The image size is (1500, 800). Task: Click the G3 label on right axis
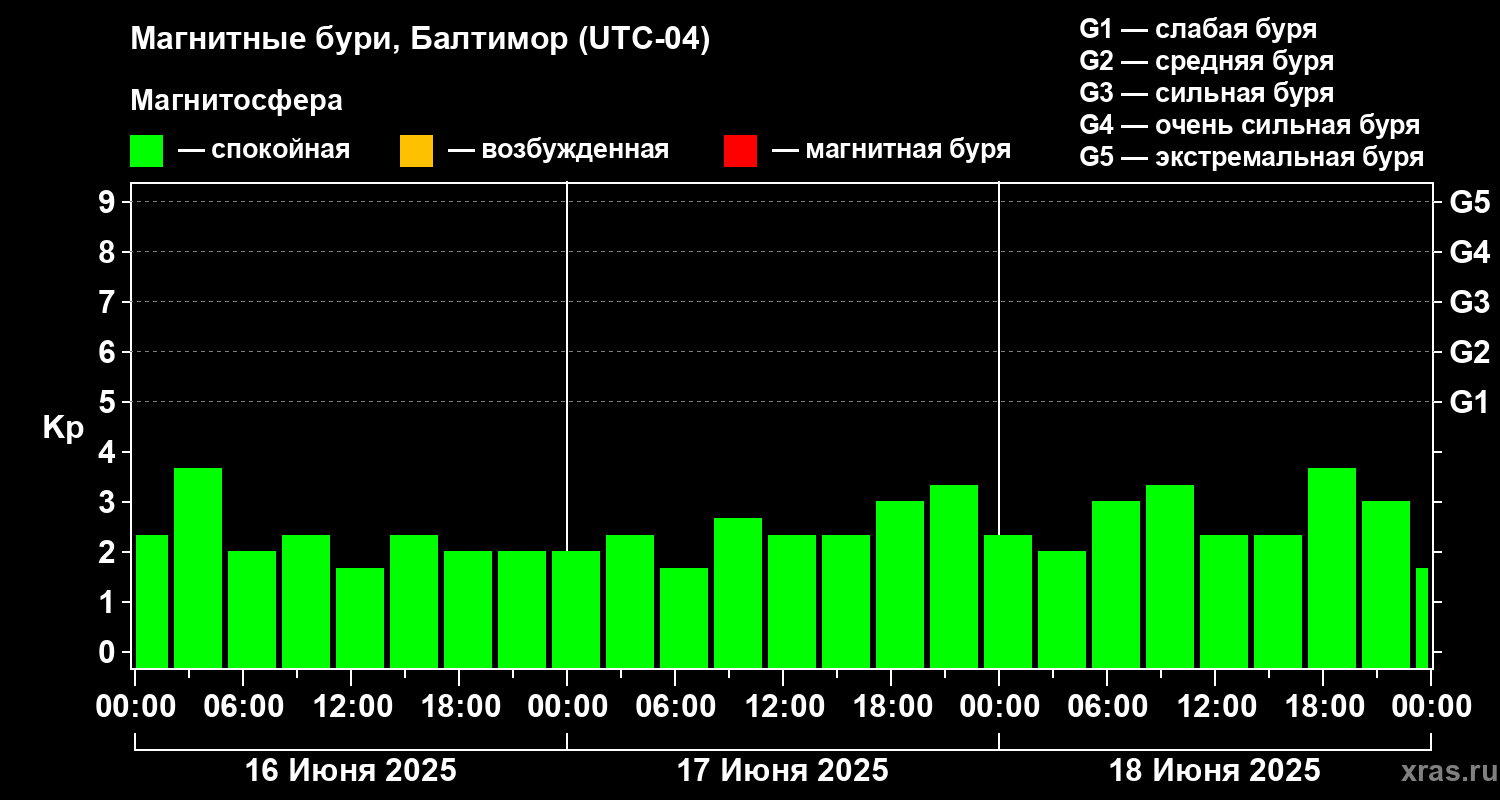tap(1469, 302)
